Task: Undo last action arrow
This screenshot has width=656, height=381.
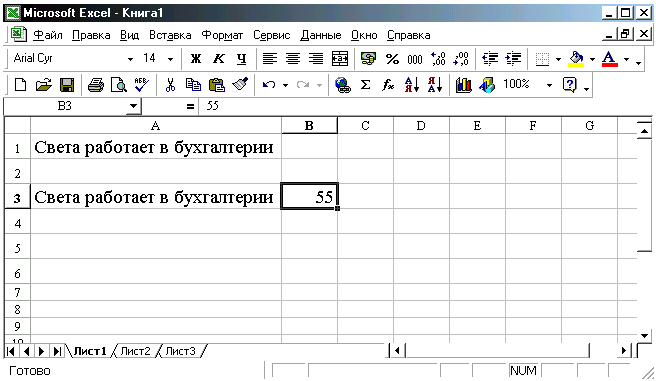Action: point(269,85)
